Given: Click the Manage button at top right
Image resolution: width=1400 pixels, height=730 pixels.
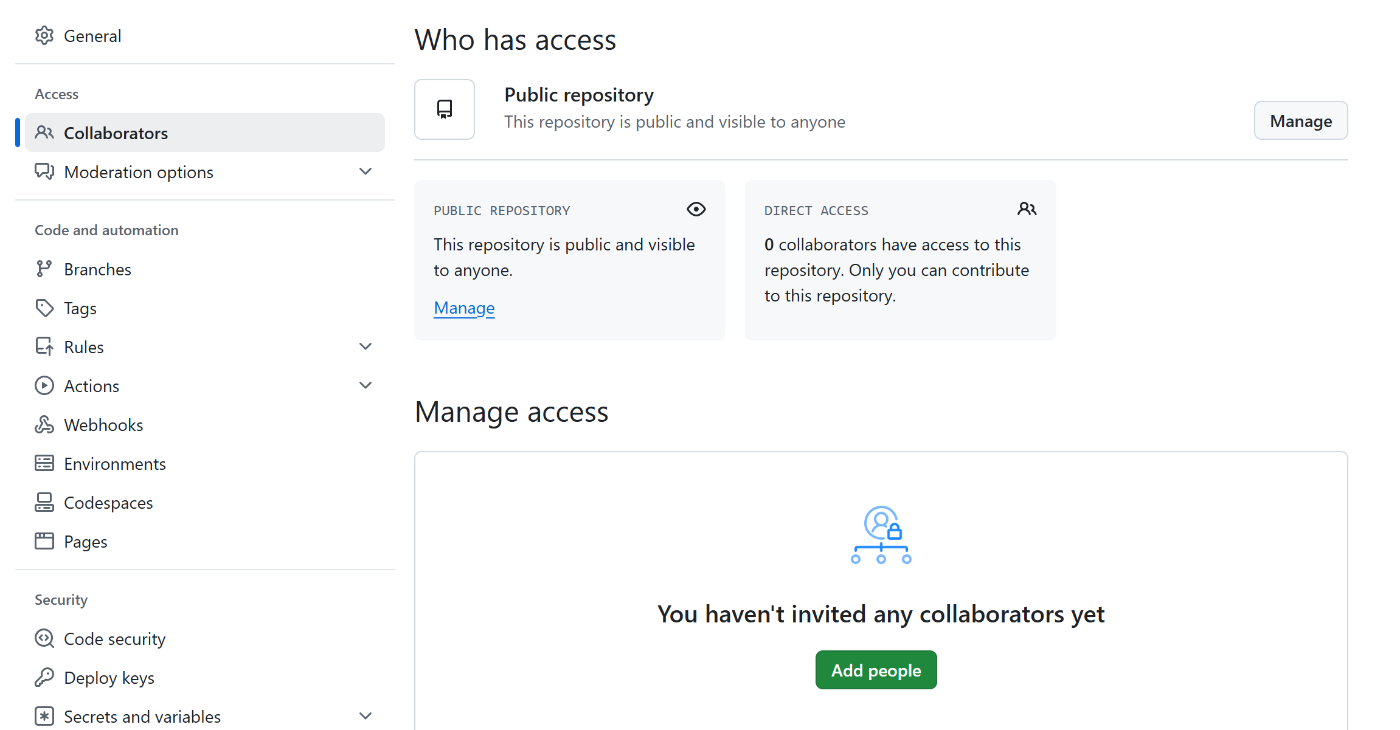Looking at the screenshot, I should (x=1300, y=121).
